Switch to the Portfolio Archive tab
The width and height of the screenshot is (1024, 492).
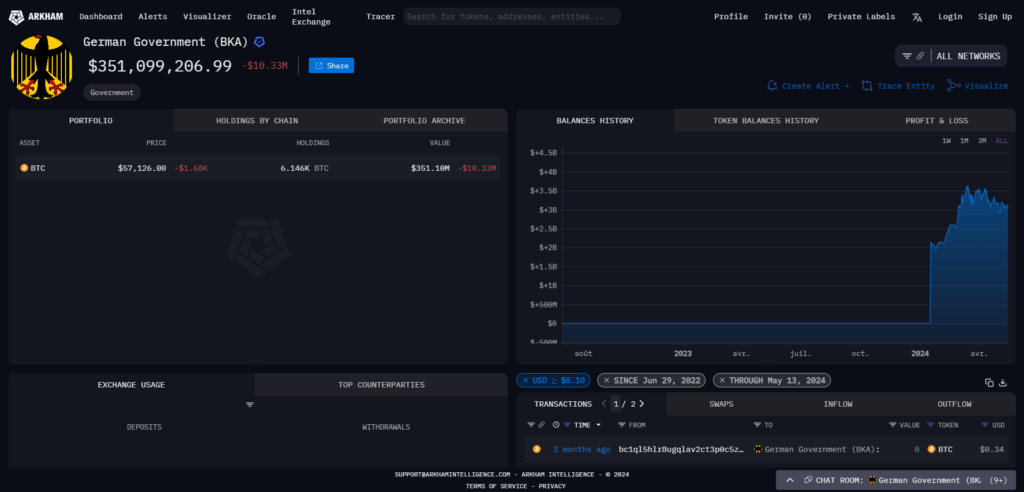[424, 121]
